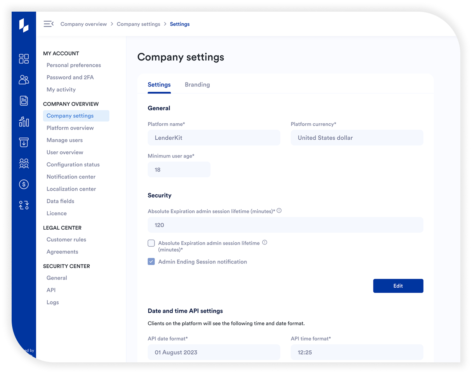The width and height of the screenshot is (472, 374).
Task: Open the transfer arrows icon
Action: pyautogui.click(x=24, y=205)
